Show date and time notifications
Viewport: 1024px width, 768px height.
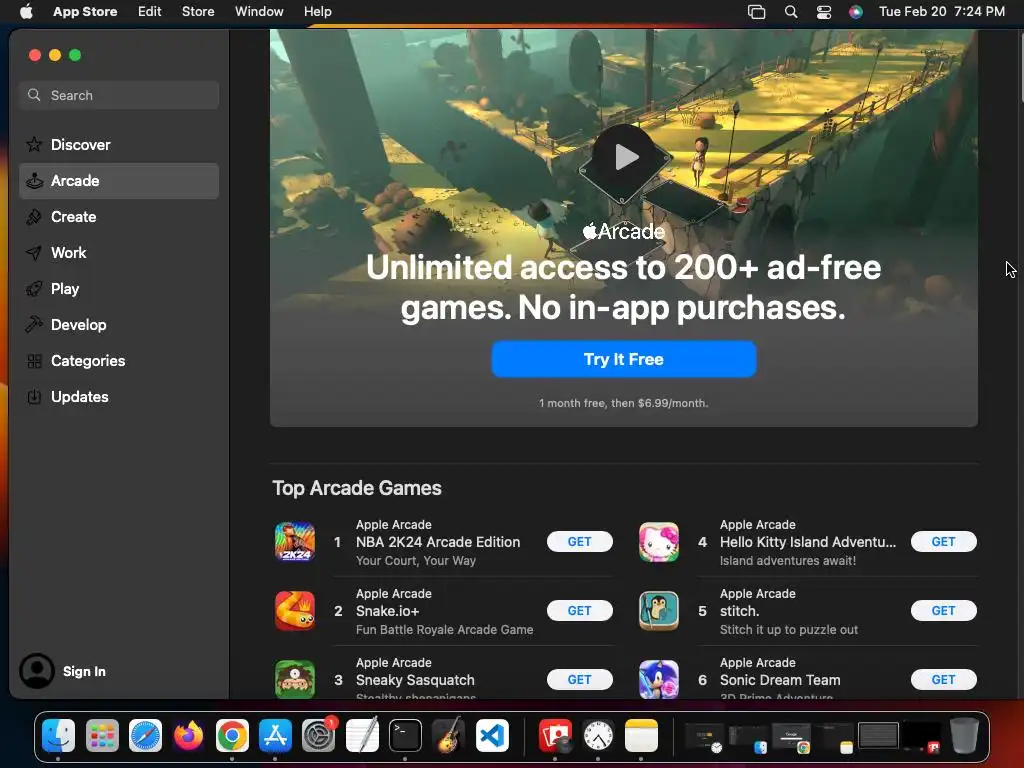(x=942, y=11)
